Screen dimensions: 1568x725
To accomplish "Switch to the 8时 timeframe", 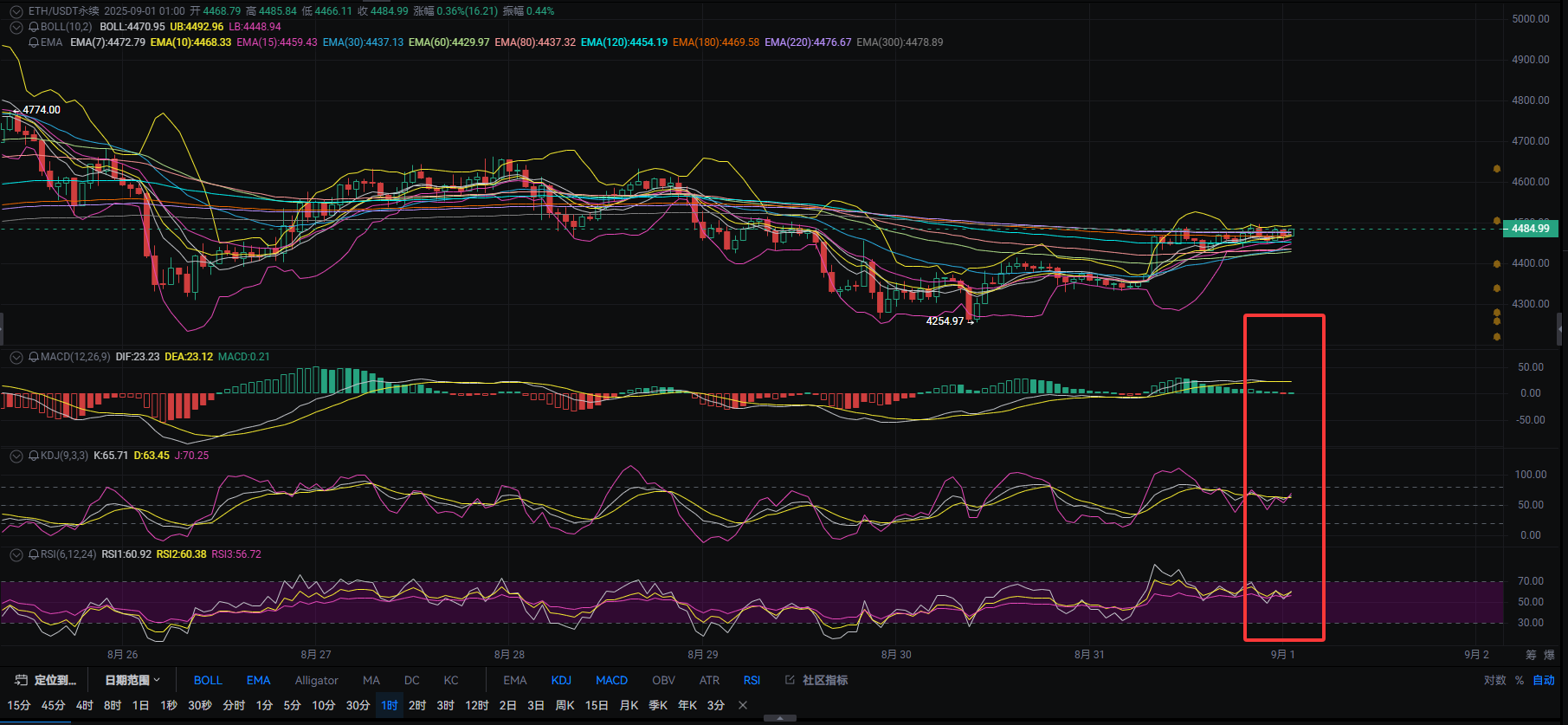I will 113,705.
